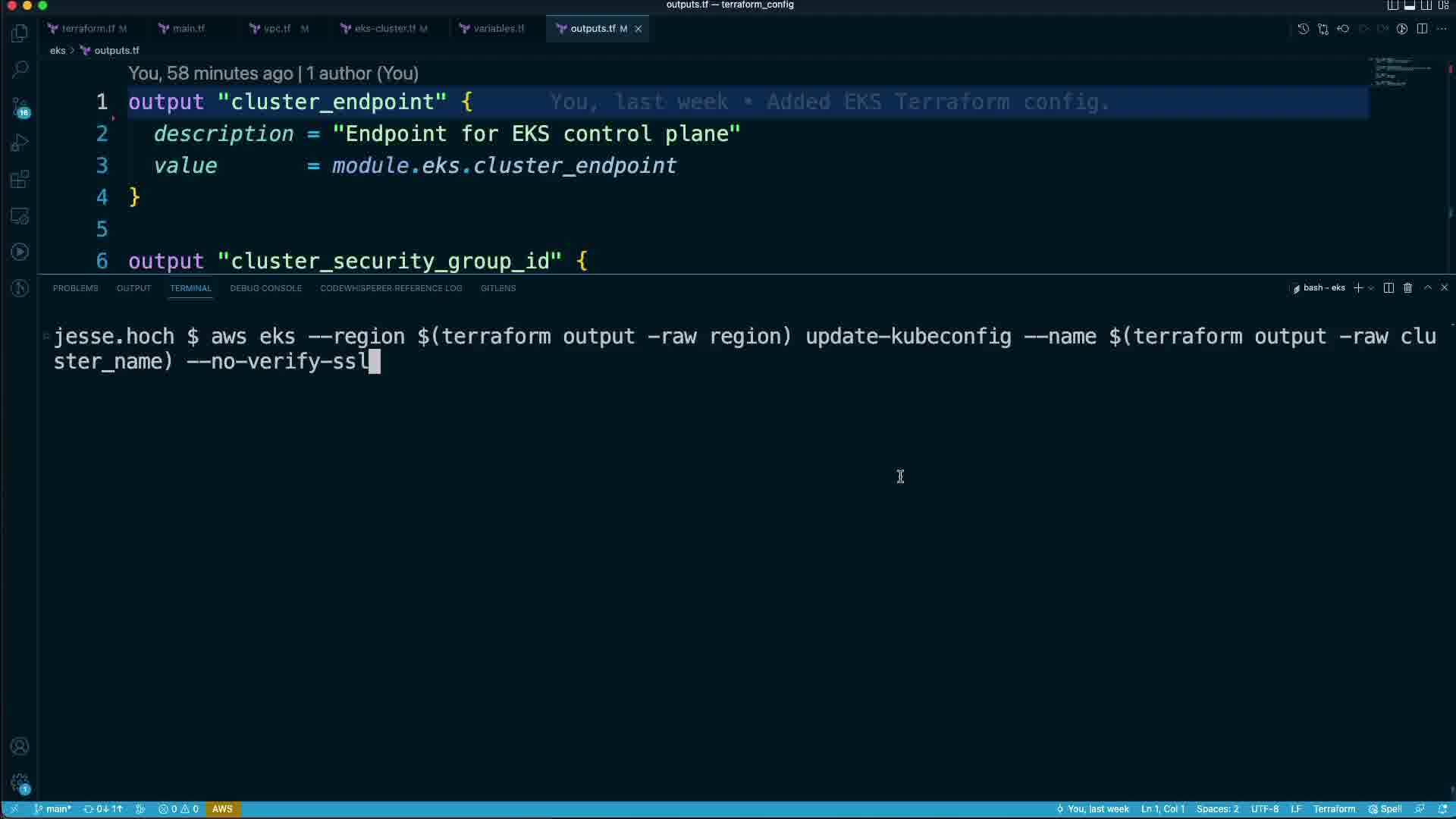This screenshot has width=1456, height=819.
Task: Open the Accounts icon in activity bar
Action: pyautogui.click(x=20, y=746)
